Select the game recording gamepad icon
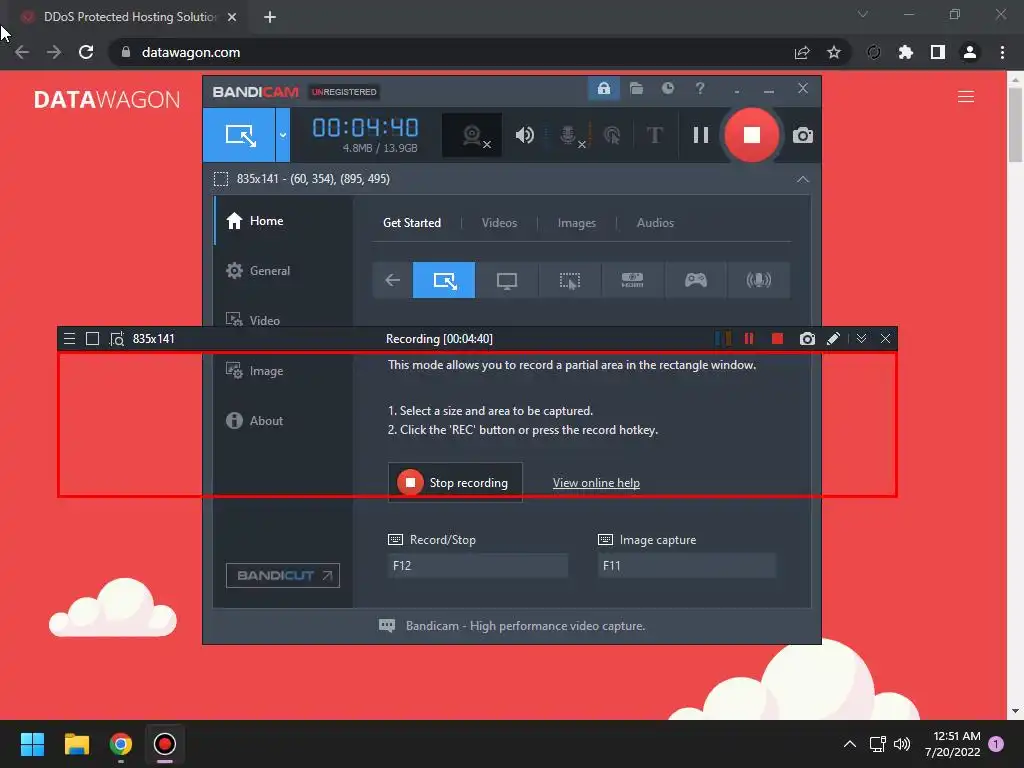Viewport: 1024px width, 768px height. click(x=696, y=280)
